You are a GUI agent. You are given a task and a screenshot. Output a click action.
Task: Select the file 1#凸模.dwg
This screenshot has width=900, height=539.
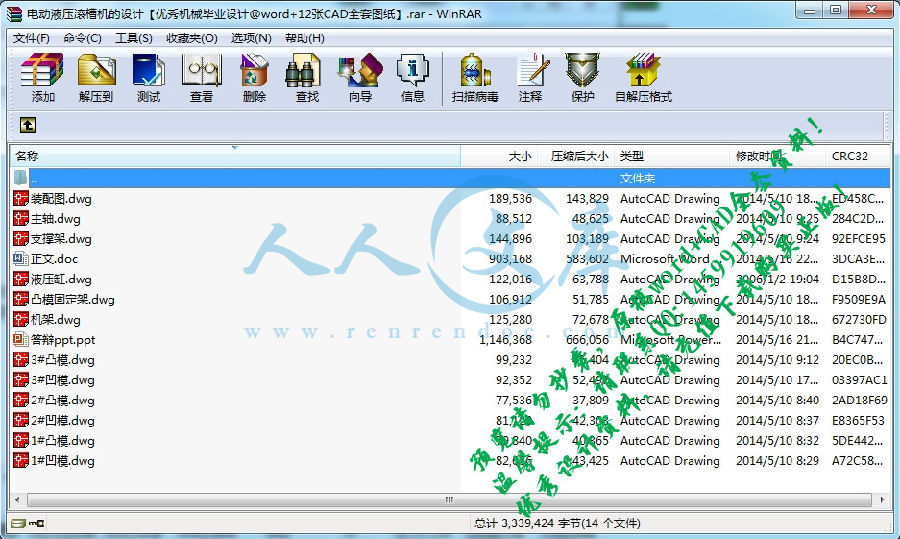click(63, 440)
